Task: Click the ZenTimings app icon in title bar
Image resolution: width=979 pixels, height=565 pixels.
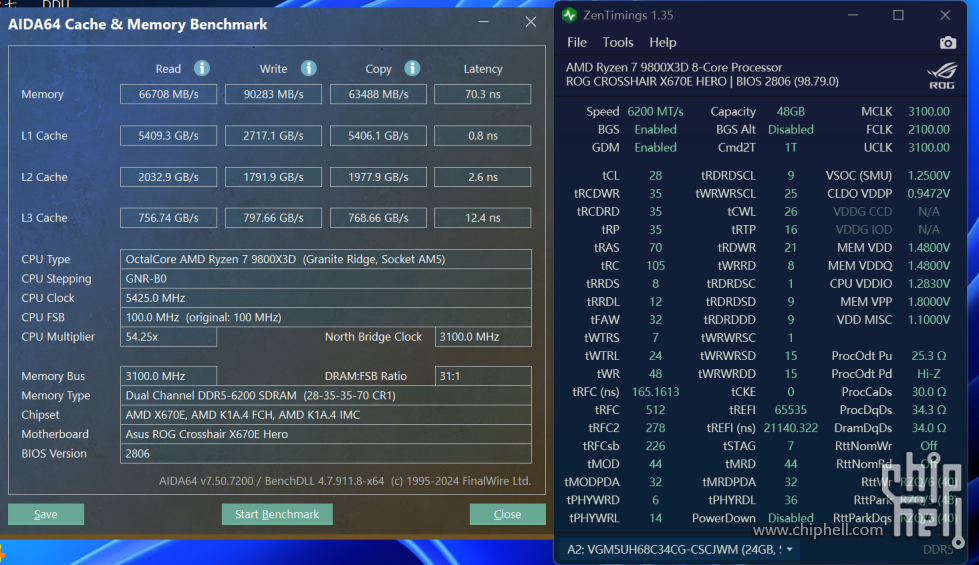Action: 569,16
